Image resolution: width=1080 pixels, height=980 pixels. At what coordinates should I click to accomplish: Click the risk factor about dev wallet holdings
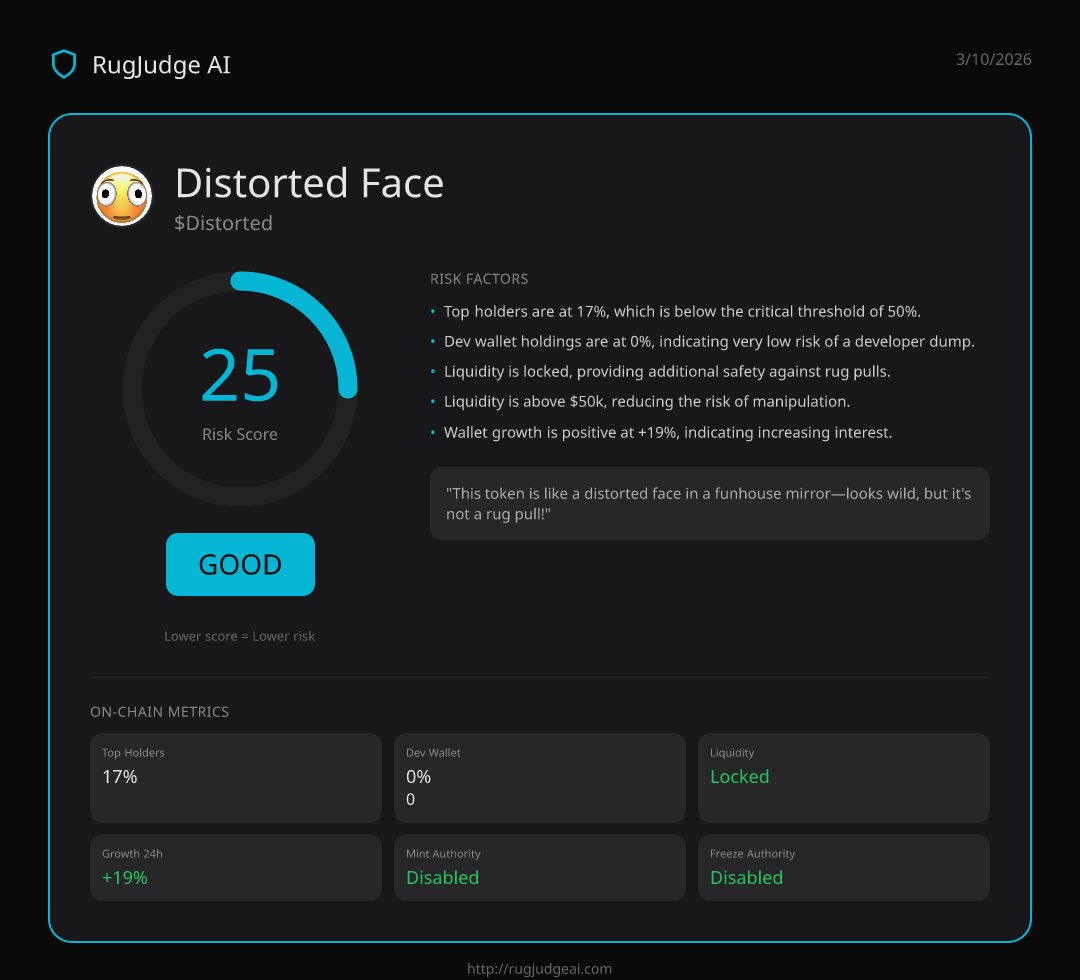[709, 342]
